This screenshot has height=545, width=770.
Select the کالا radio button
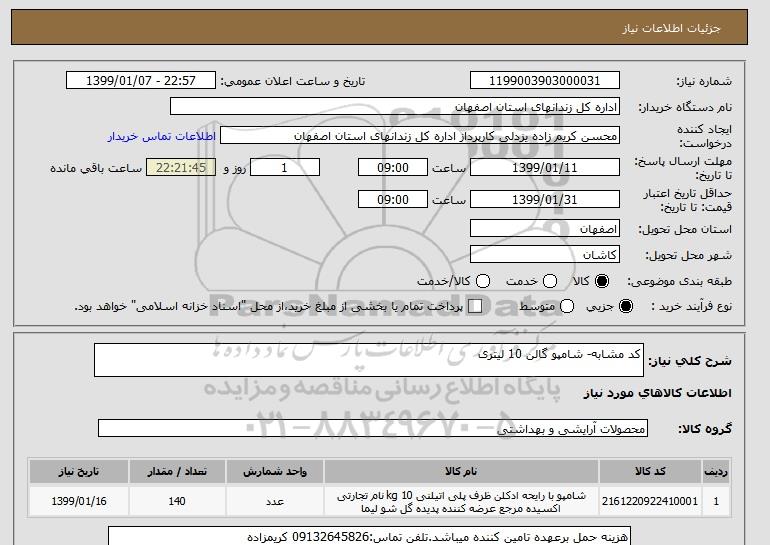[602, 281]
